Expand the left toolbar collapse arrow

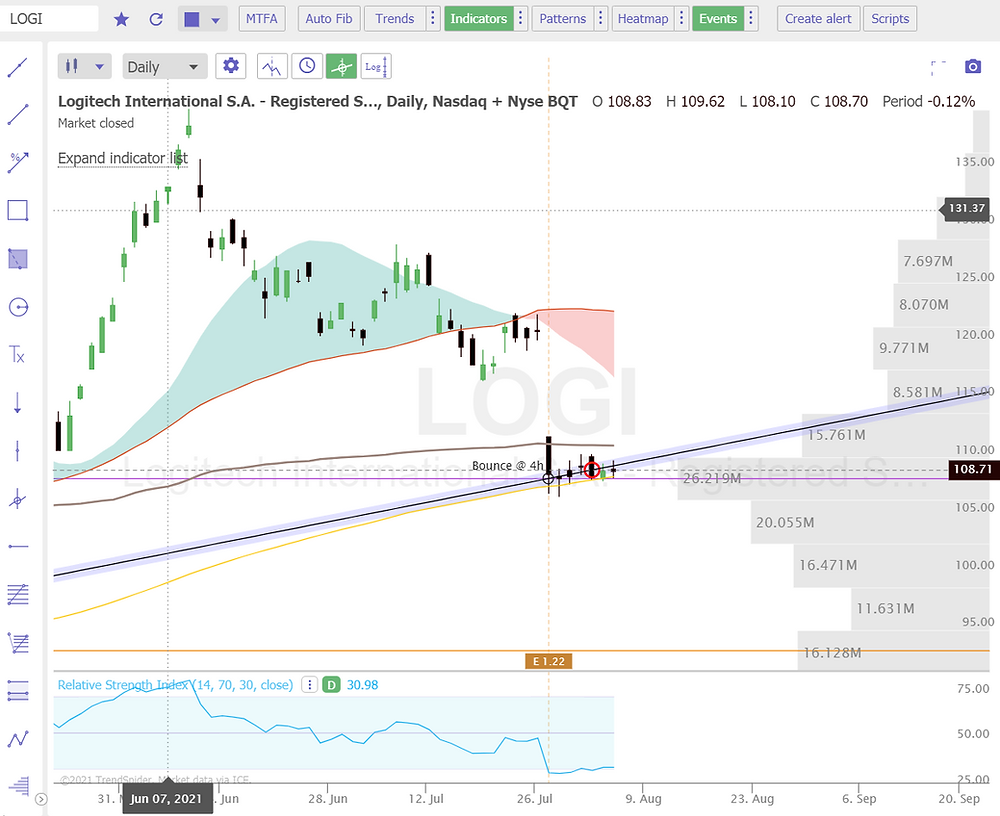pos(41,799)
